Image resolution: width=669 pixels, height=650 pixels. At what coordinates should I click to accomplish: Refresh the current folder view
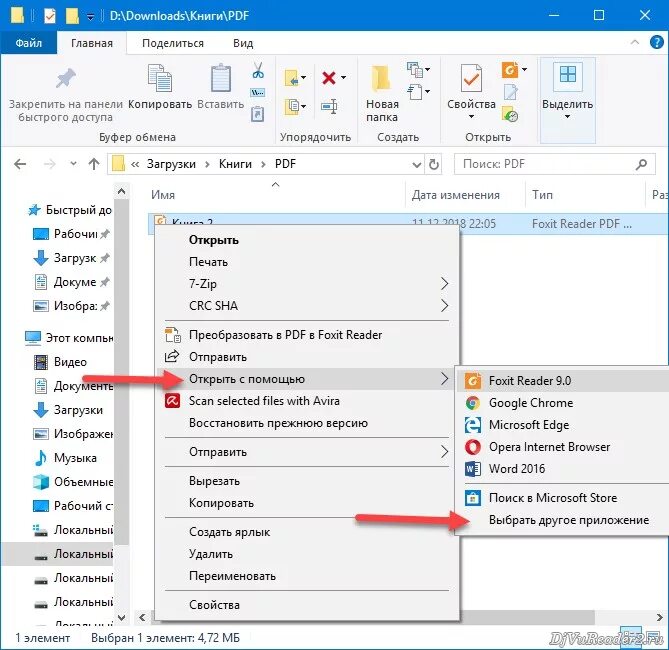(x=433, y=164)
